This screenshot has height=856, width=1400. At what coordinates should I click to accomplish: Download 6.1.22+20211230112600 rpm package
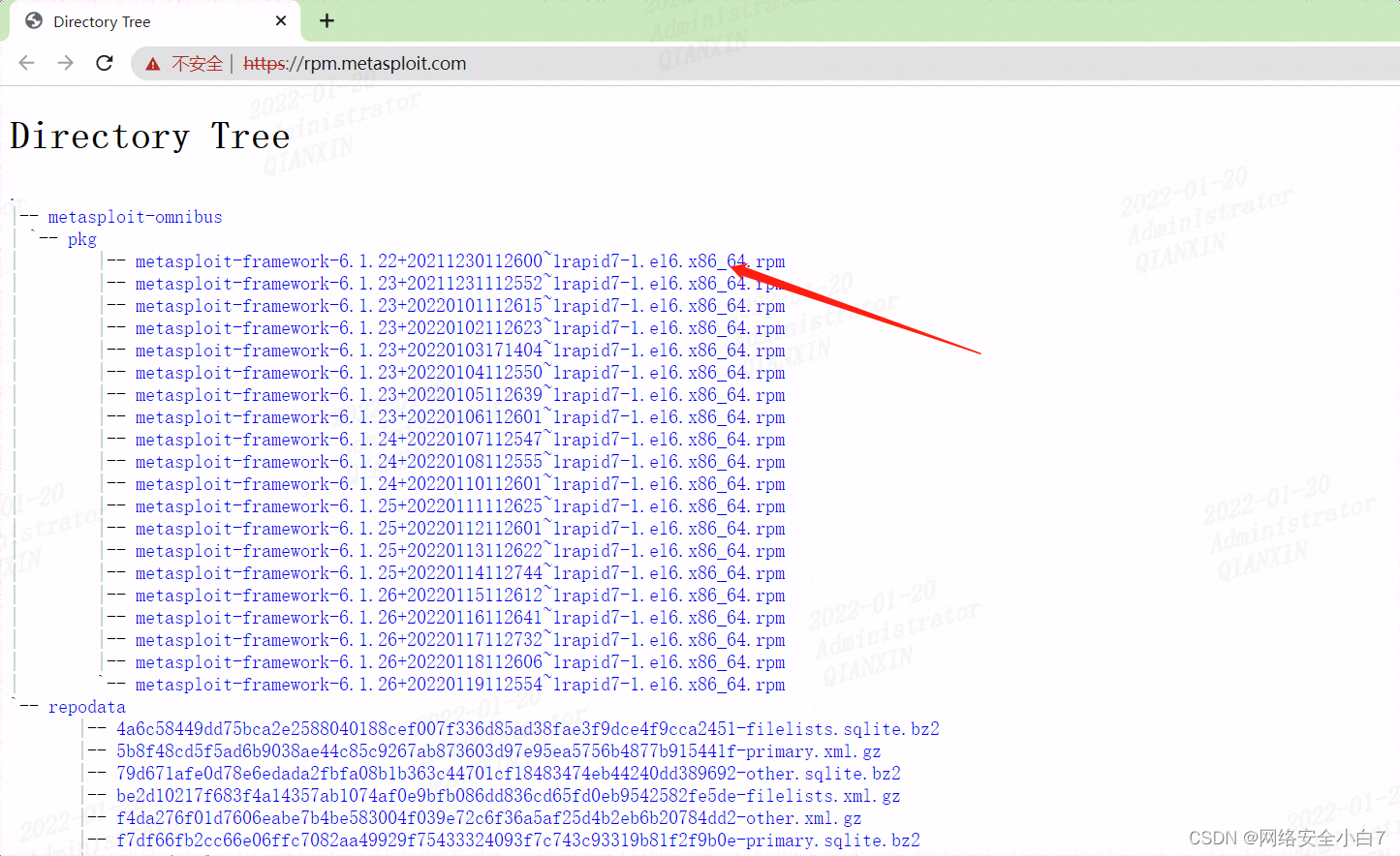click(x=460, y=261)
